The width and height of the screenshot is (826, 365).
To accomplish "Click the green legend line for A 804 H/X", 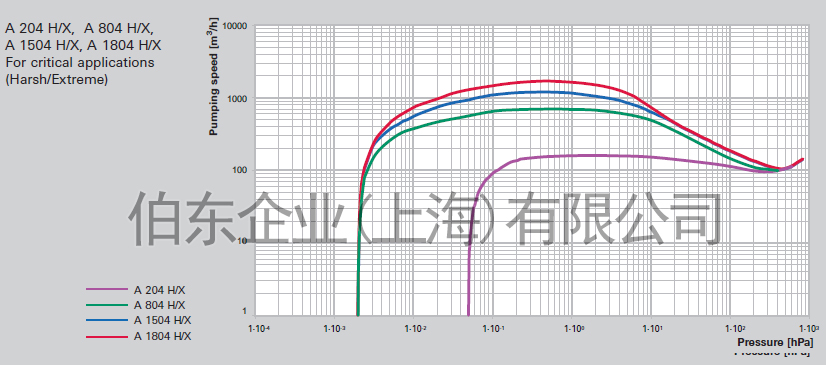I will coord(106,305).
